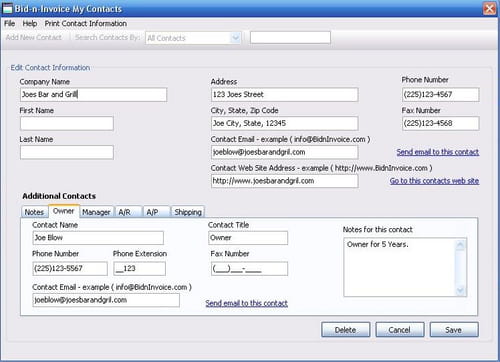Image resolution: width=500 pixels, height=362 pixels.
Task: Click the Save button
Action: (x=454, y=330)
